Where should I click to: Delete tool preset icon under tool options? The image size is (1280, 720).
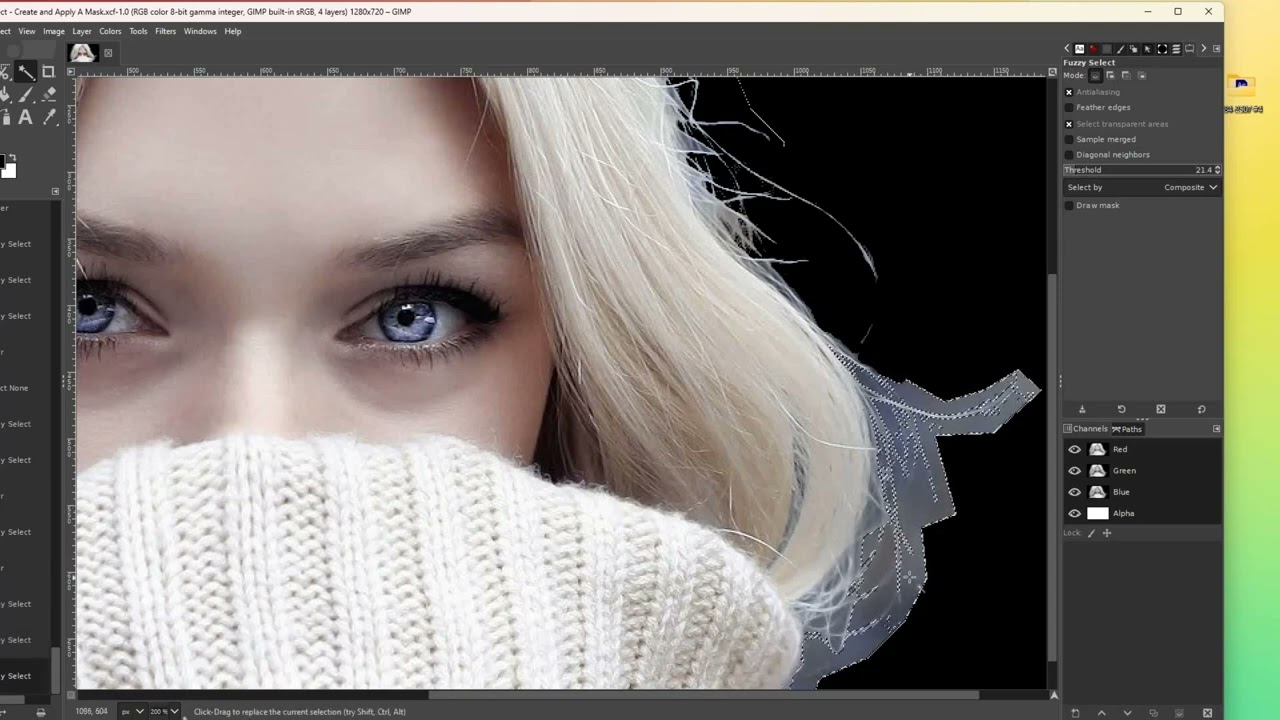pyautogui.click(x=1161, y=409)
